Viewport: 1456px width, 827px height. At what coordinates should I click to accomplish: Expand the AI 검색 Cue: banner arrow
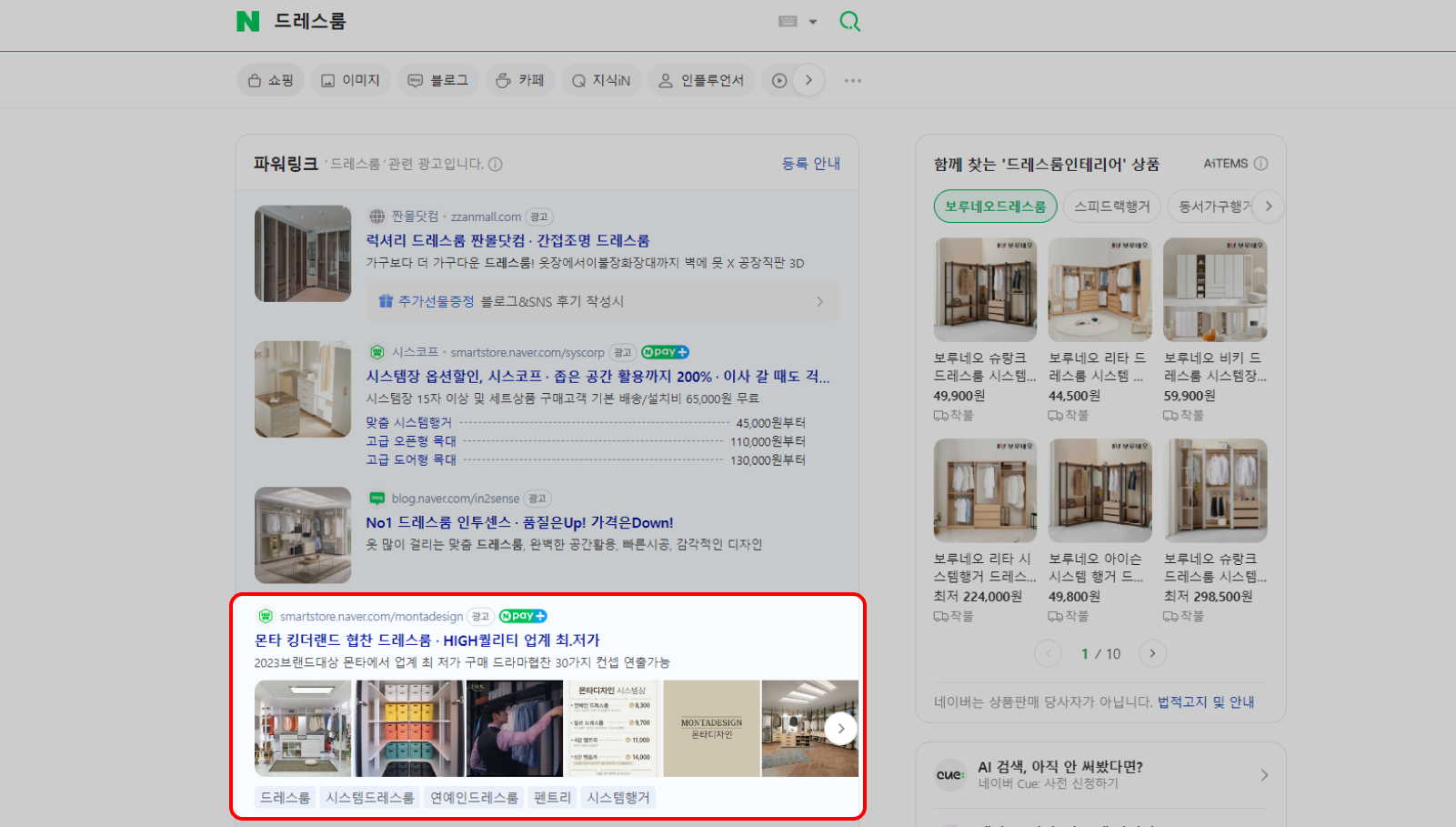click(1264, 775)
